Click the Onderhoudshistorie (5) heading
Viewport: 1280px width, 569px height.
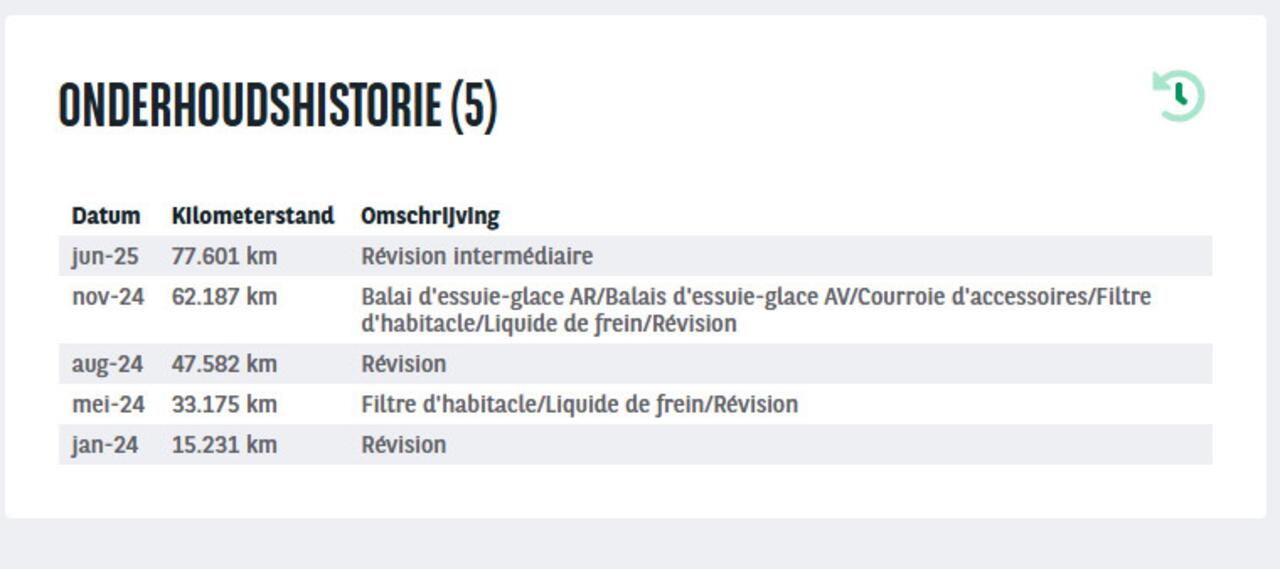[278, 104]
